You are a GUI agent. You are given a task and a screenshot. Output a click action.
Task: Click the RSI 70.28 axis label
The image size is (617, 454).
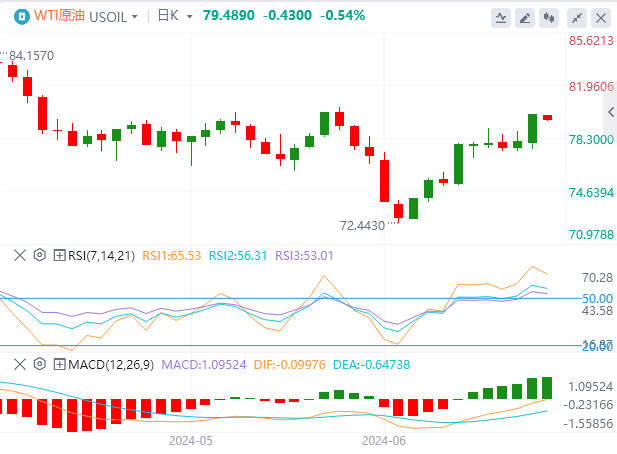tap(597, 278)
